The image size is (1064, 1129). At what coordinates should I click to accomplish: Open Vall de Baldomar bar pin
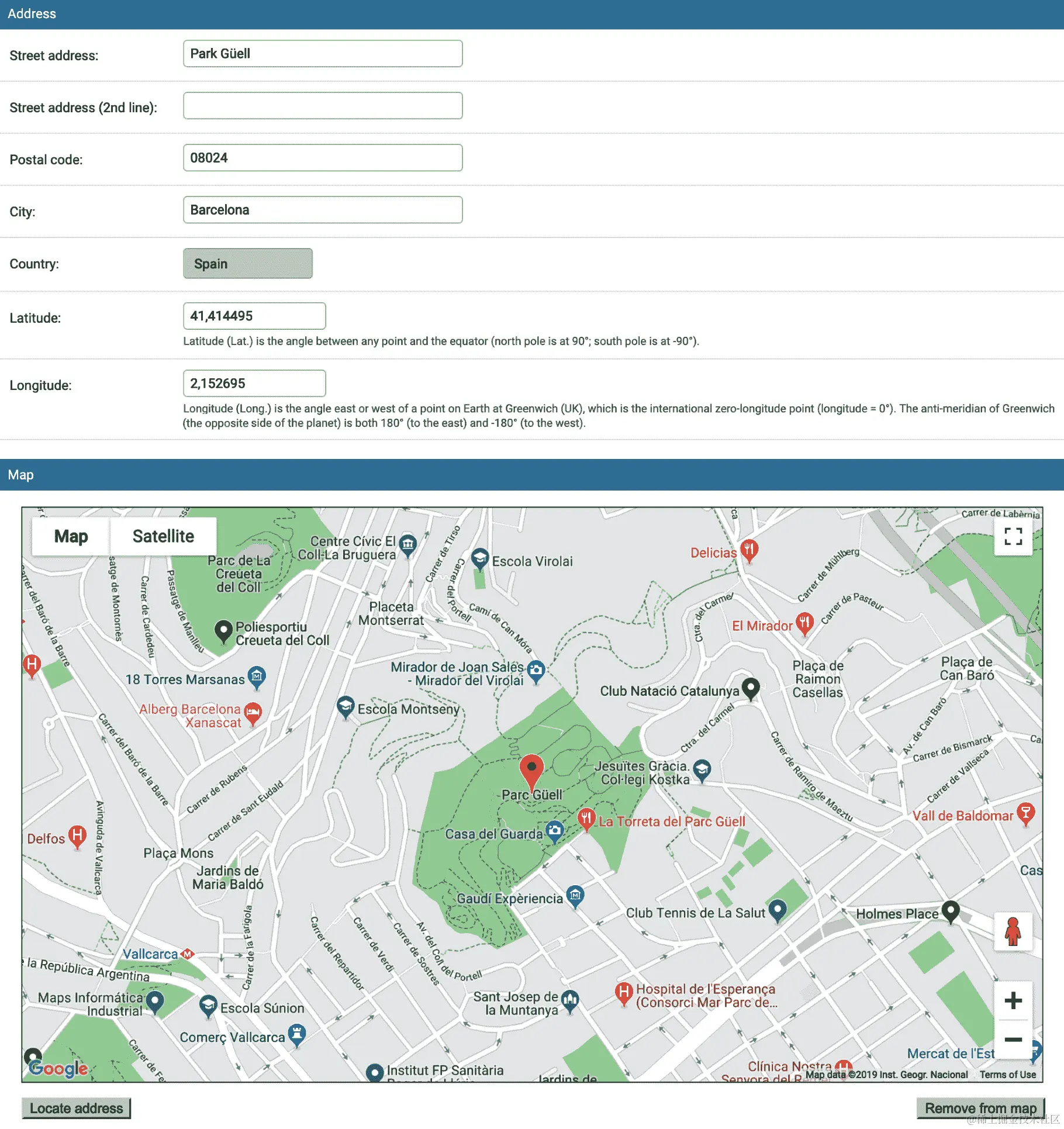click(x=1026, y=813)
